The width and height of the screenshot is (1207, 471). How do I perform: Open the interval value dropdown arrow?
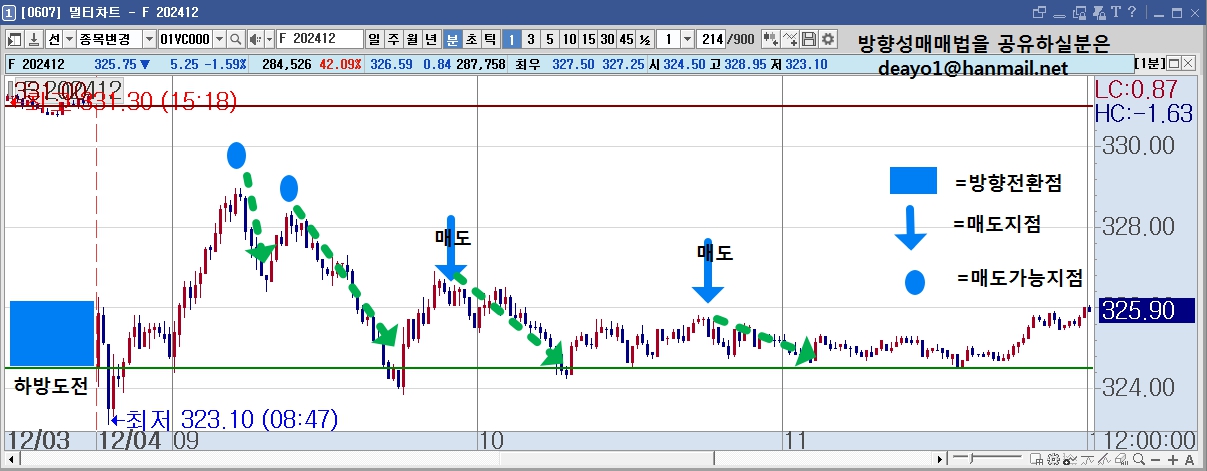pos(687,39)
